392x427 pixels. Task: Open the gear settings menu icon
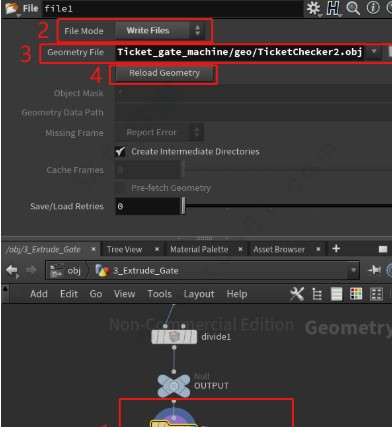coord(313,8)
